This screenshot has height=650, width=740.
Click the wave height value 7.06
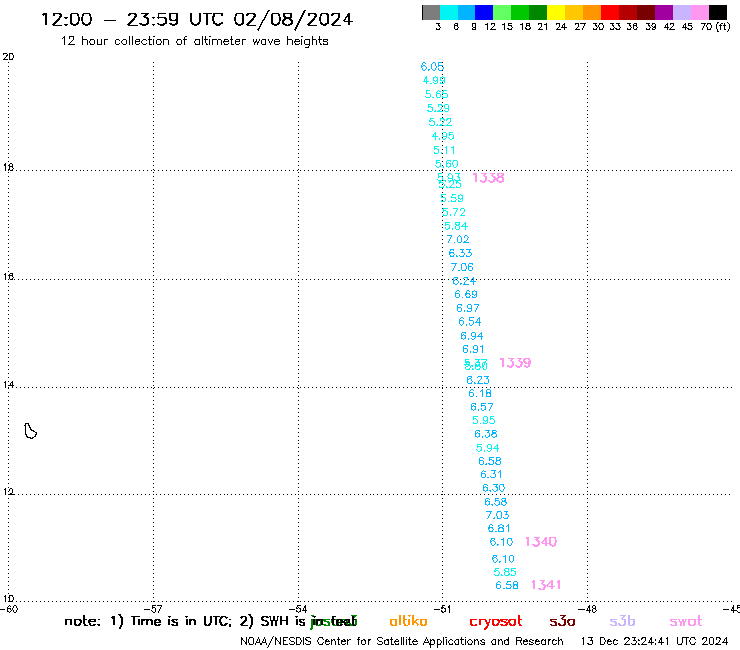[x=462, y=267]
